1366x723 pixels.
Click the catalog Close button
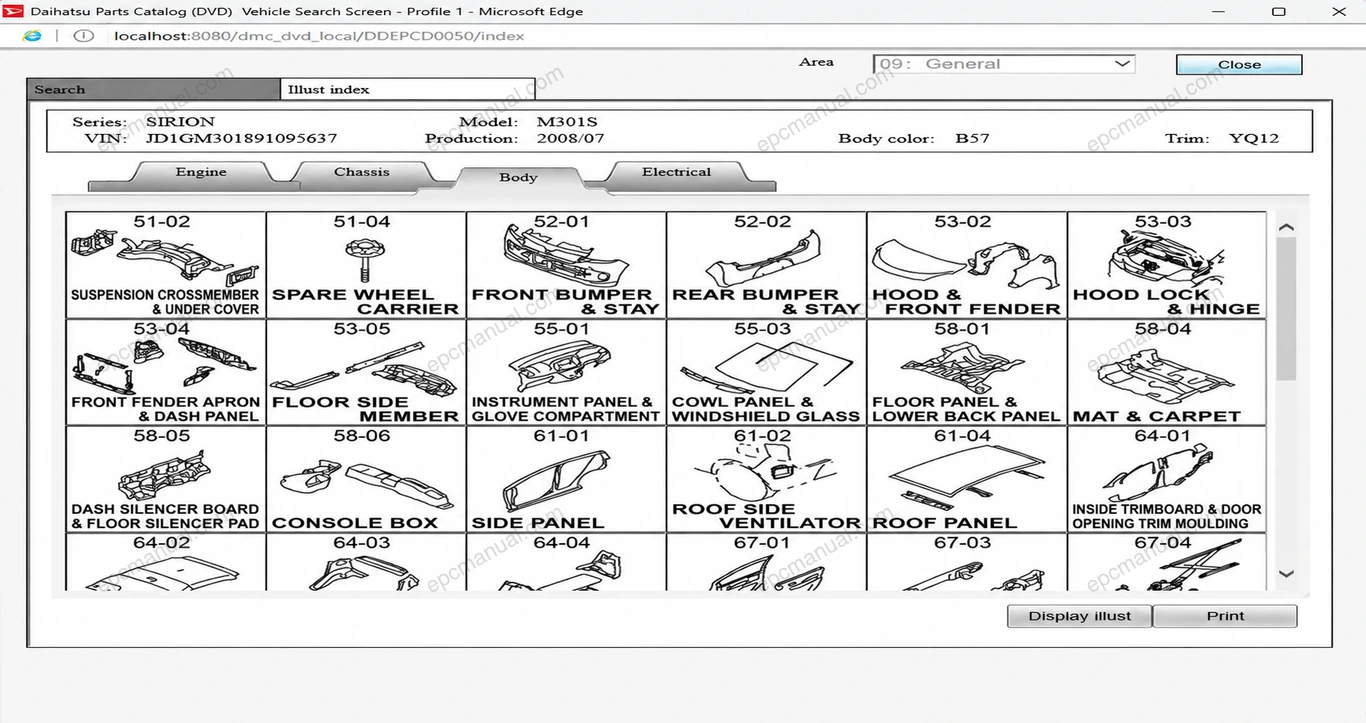1239,65
